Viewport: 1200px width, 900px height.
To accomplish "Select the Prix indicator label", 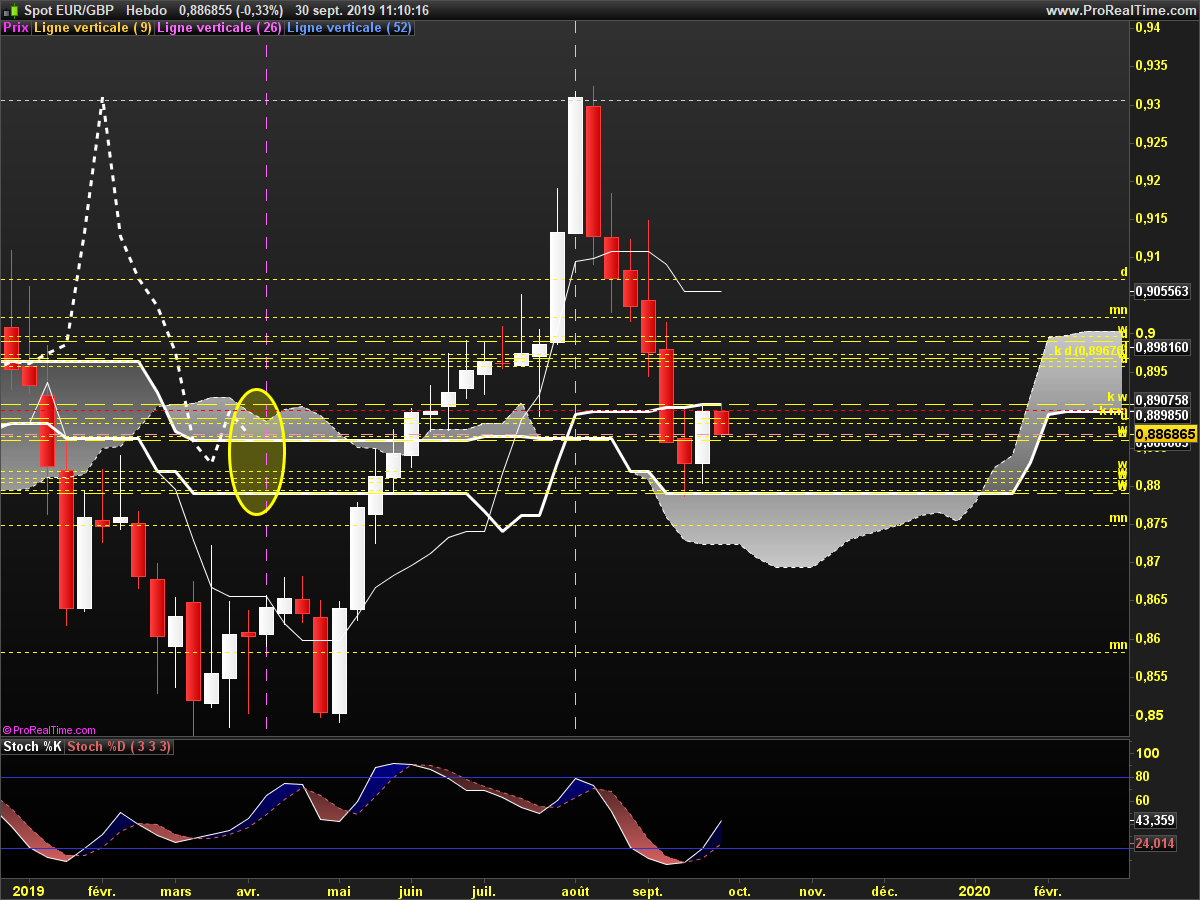I will pyautogui.click(x=16, y=28).
